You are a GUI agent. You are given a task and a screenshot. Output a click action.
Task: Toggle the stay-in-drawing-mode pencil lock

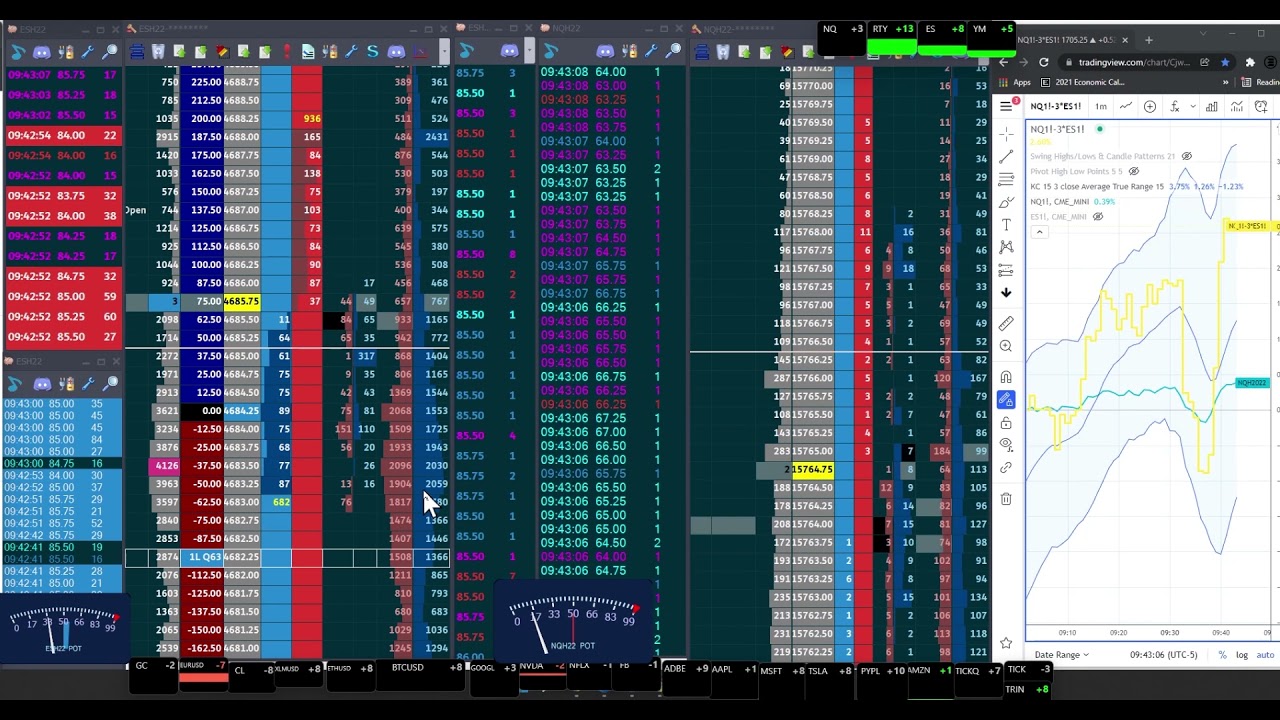[x=1006, y=400]
